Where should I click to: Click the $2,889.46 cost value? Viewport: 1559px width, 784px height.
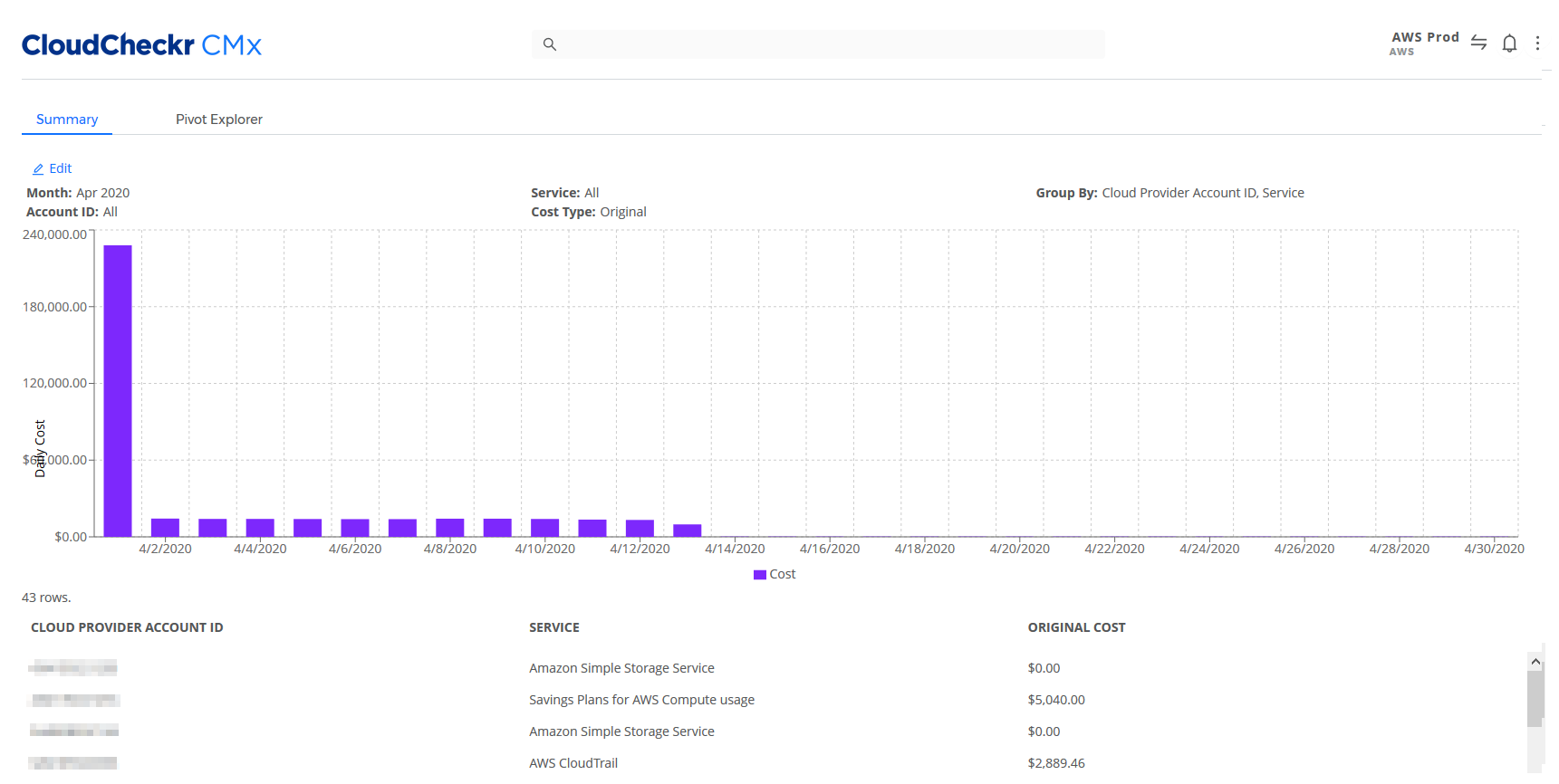(1056, 763)
